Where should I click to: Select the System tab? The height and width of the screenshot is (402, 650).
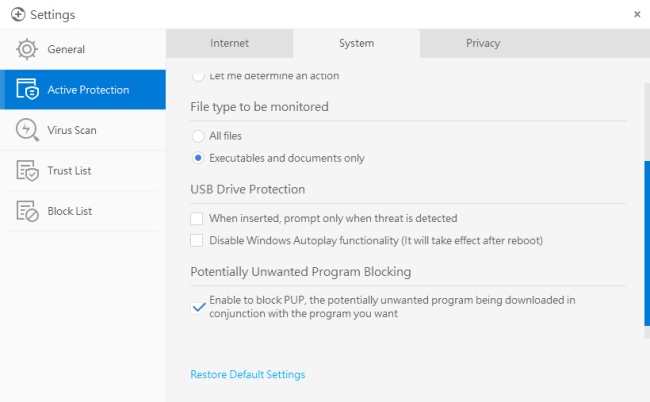356,43
